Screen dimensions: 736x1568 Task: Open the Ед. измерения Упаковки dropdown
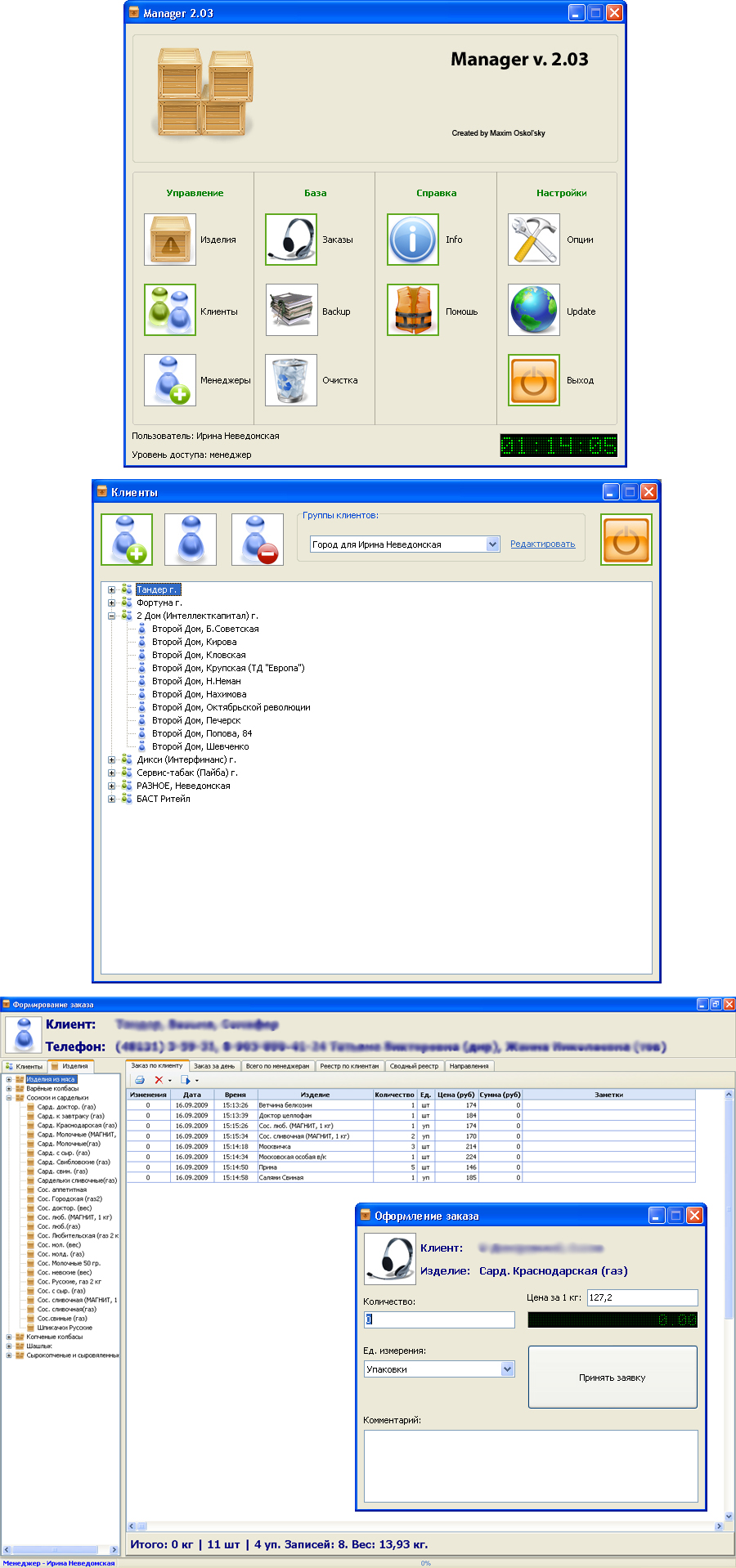pyautogui.click(x=507, y=1369)
